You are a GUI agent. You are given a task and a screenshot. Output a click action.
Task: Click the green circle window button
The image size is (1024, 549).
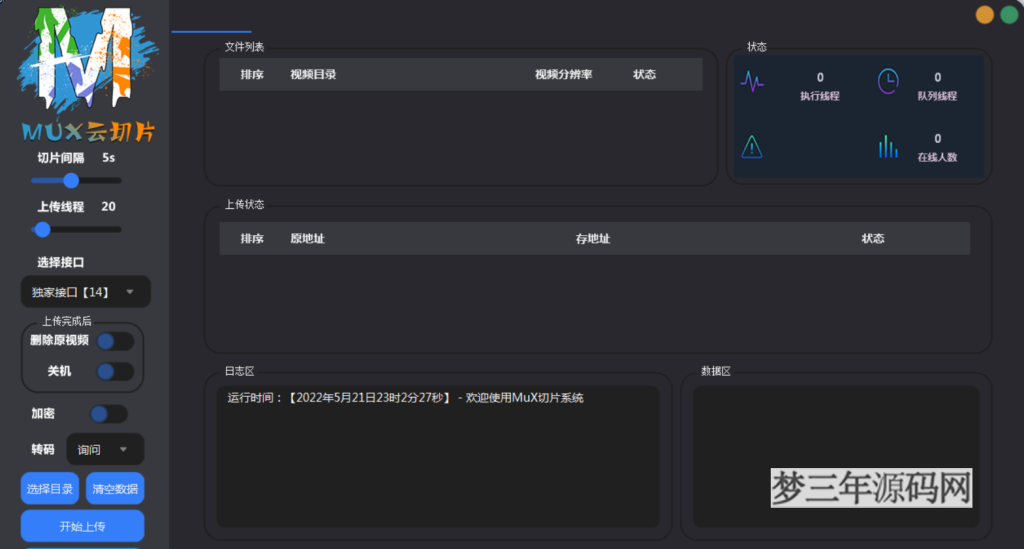pos(1009,15)
